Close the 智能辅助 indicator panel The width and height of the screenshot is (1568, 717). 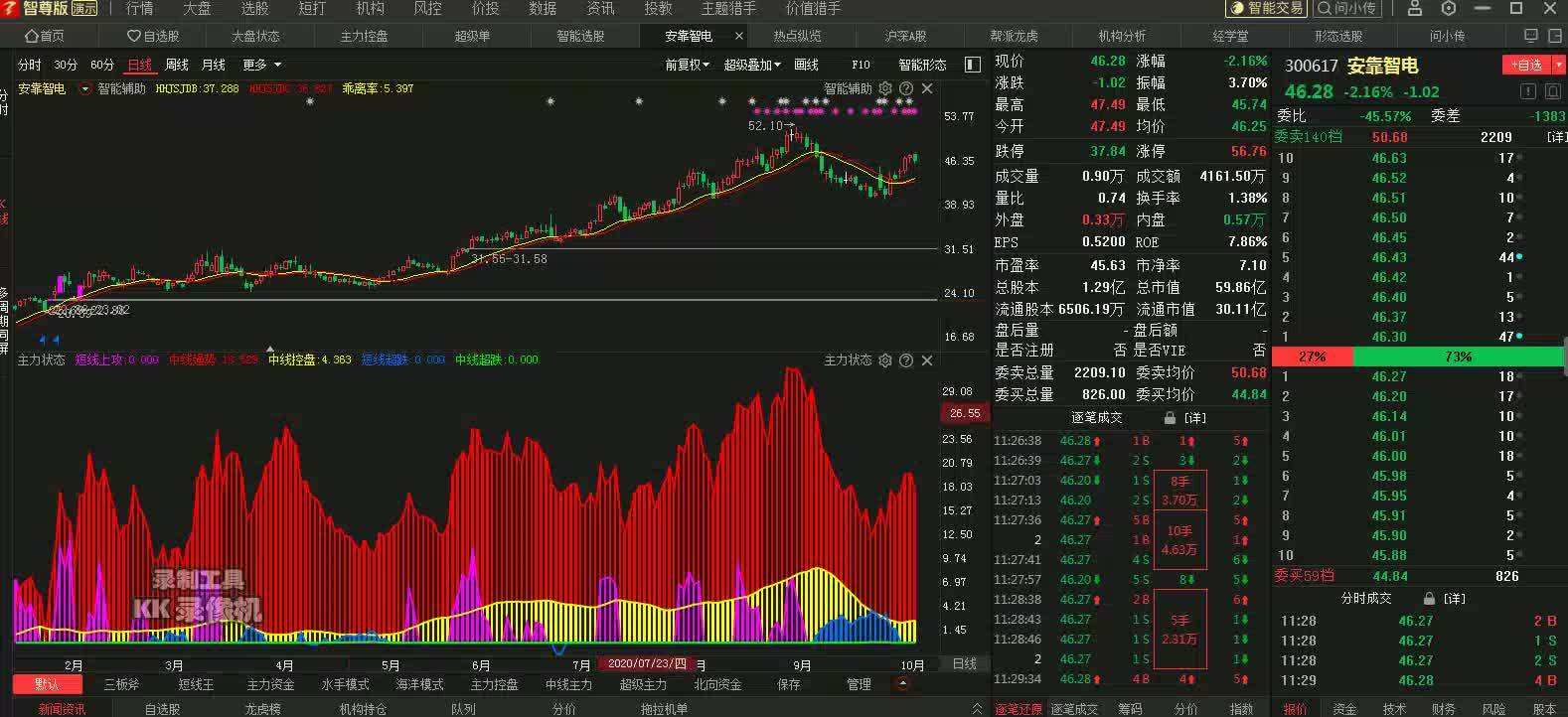coord(927,88)
